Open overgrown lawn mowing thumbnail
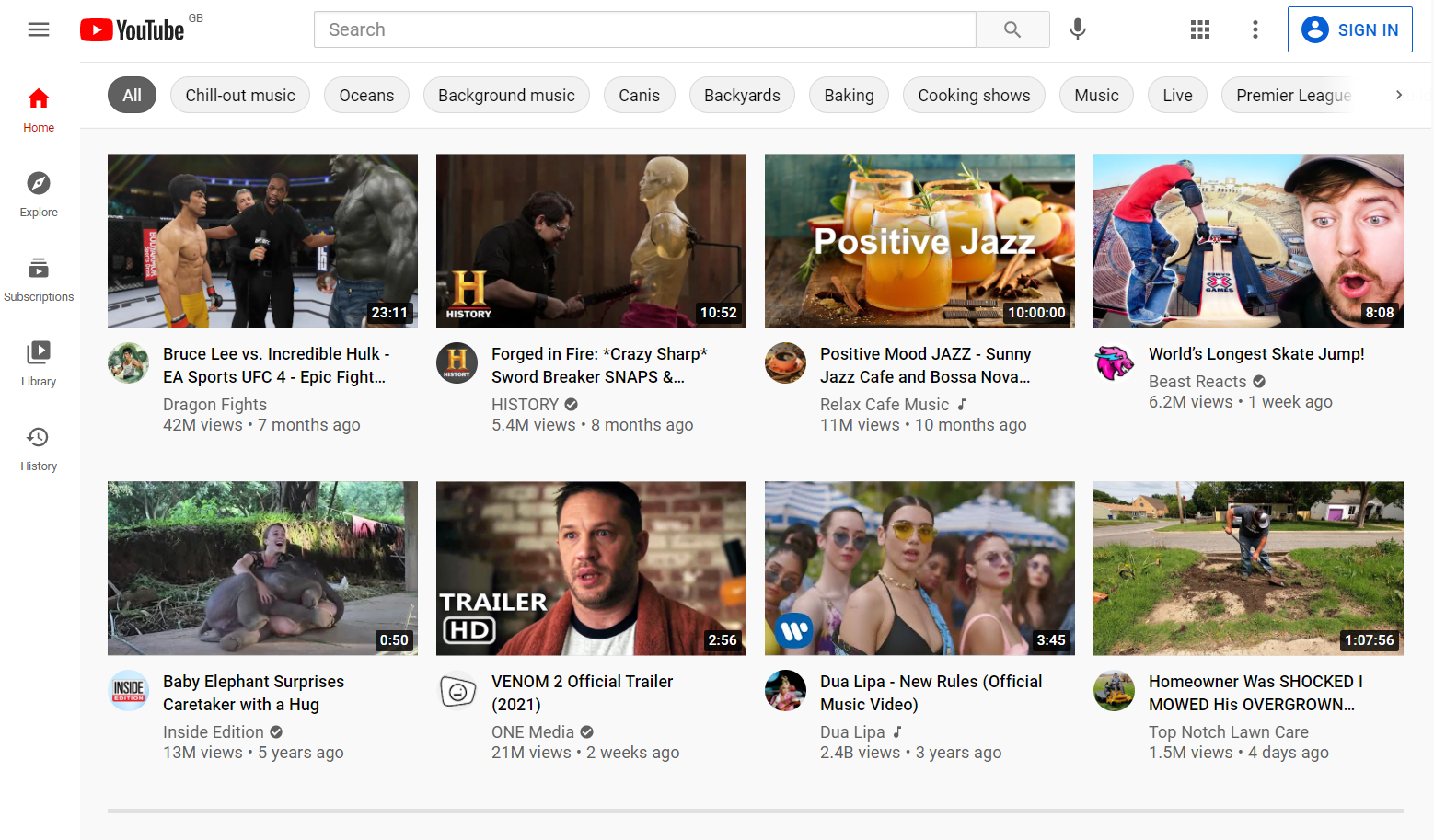Image resolution: width=1434 pixels, height=840 pixels. [x=1248, y=569]
